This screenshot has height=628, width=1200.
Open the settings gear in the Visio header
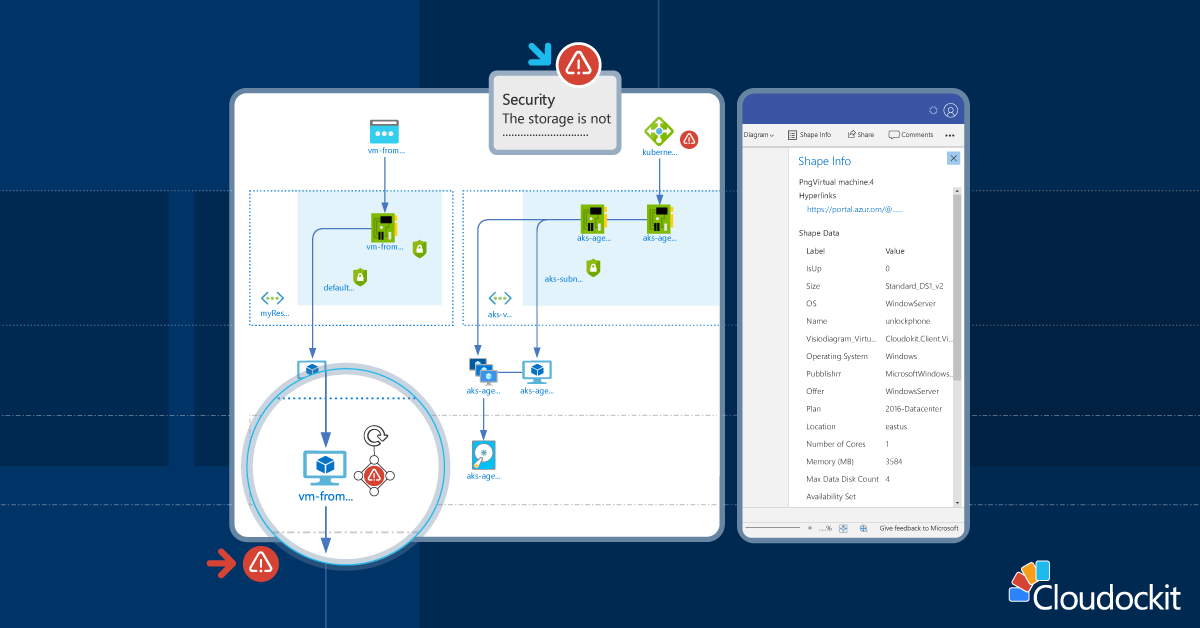pyautogui.click(x=933, y=110)
